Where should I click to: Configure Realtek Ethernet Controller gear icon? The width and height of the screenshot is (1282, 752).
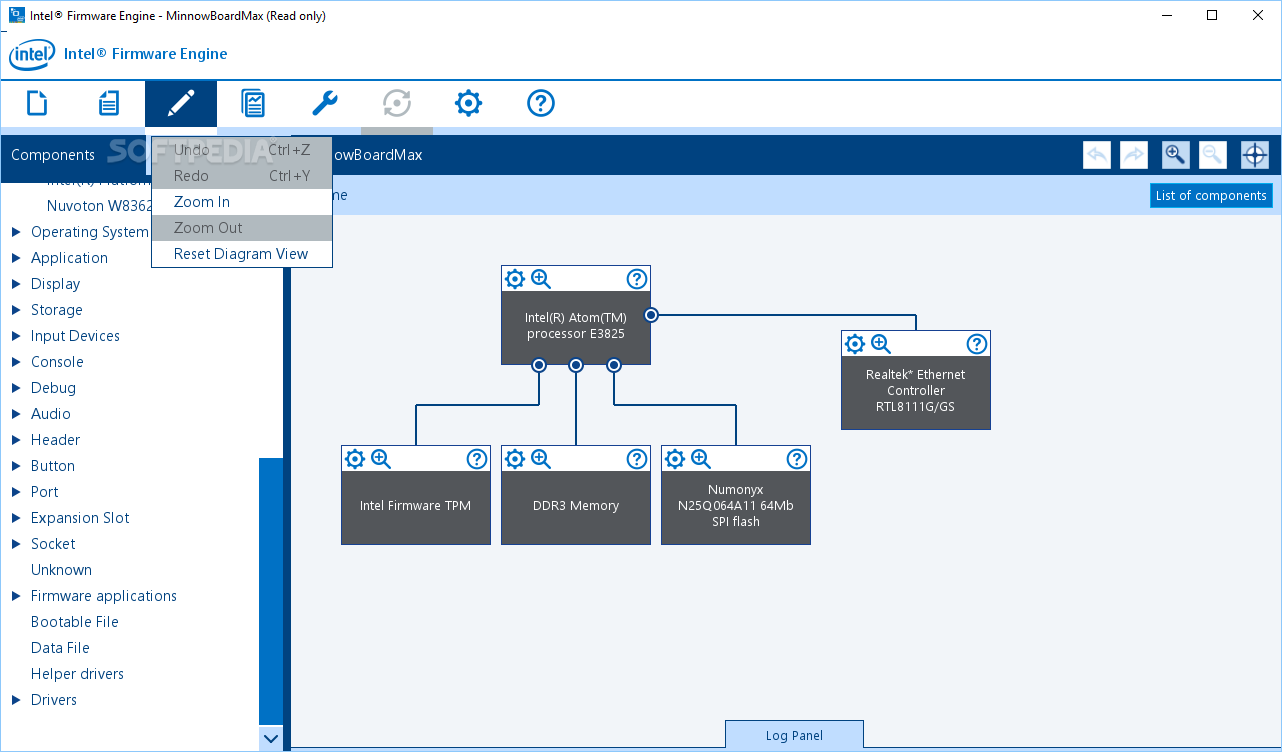click(x=855, y=344)
